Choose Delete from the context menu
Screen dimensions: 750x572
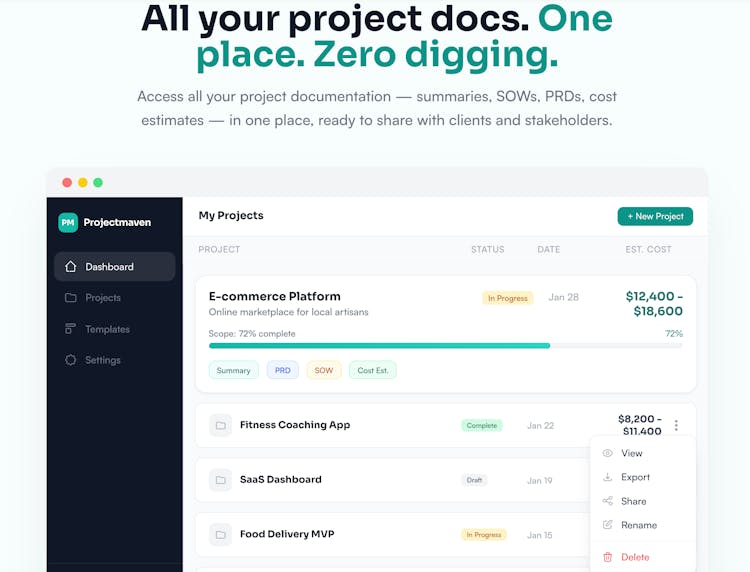[x=643, y=557]
